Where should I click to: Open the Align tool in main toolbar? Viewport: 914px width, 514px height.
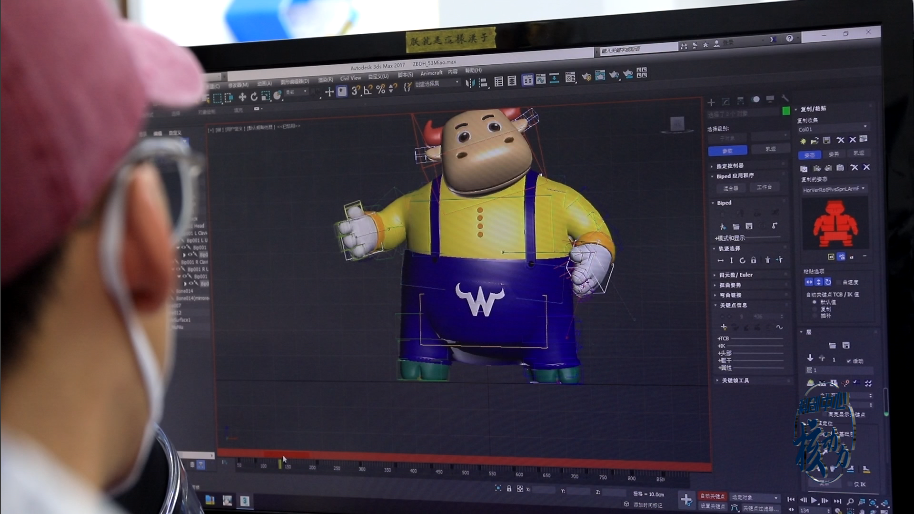tap(484, 83)
